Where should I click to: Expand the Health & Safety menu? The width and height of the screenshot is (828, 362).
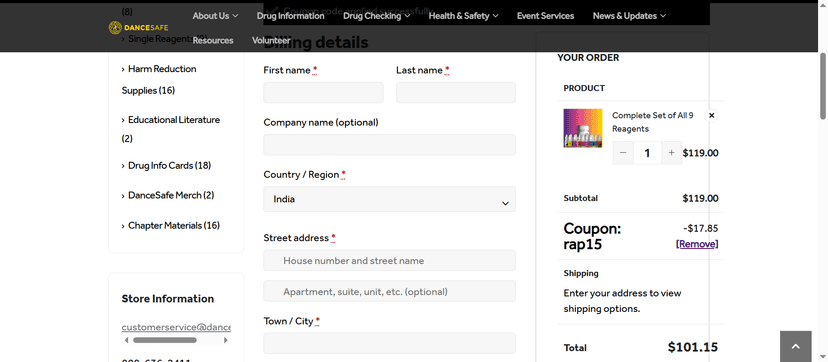[x=463, y=16]
